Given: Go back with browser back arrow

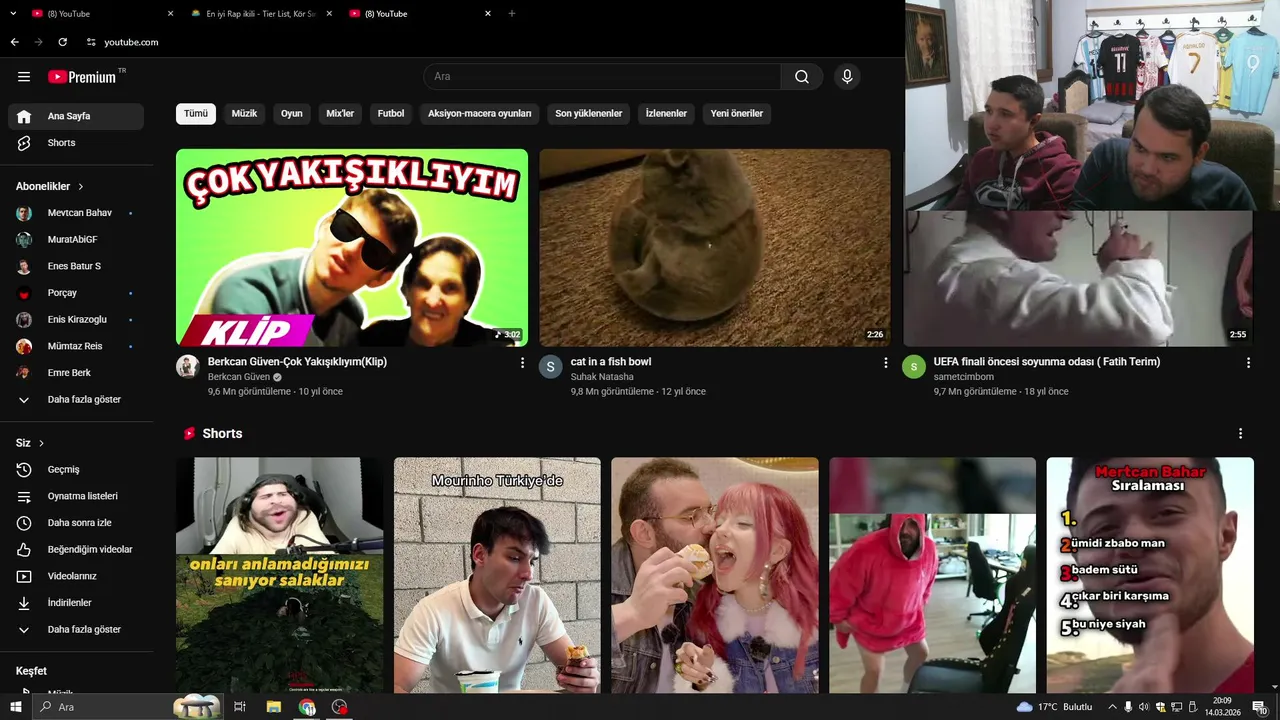Looking at the screenshot, I should (x=14, y=42).
